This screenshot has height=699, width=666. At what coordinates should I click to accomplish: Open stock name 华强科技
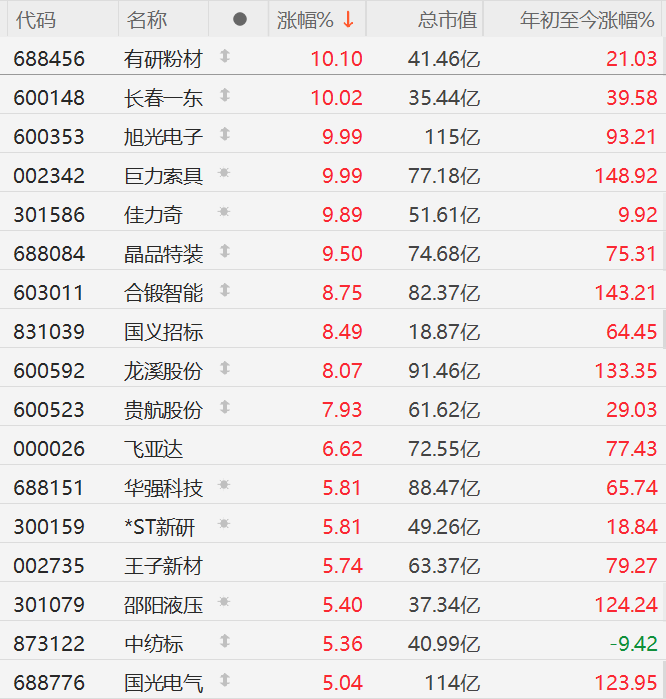[x=163, y=488]
